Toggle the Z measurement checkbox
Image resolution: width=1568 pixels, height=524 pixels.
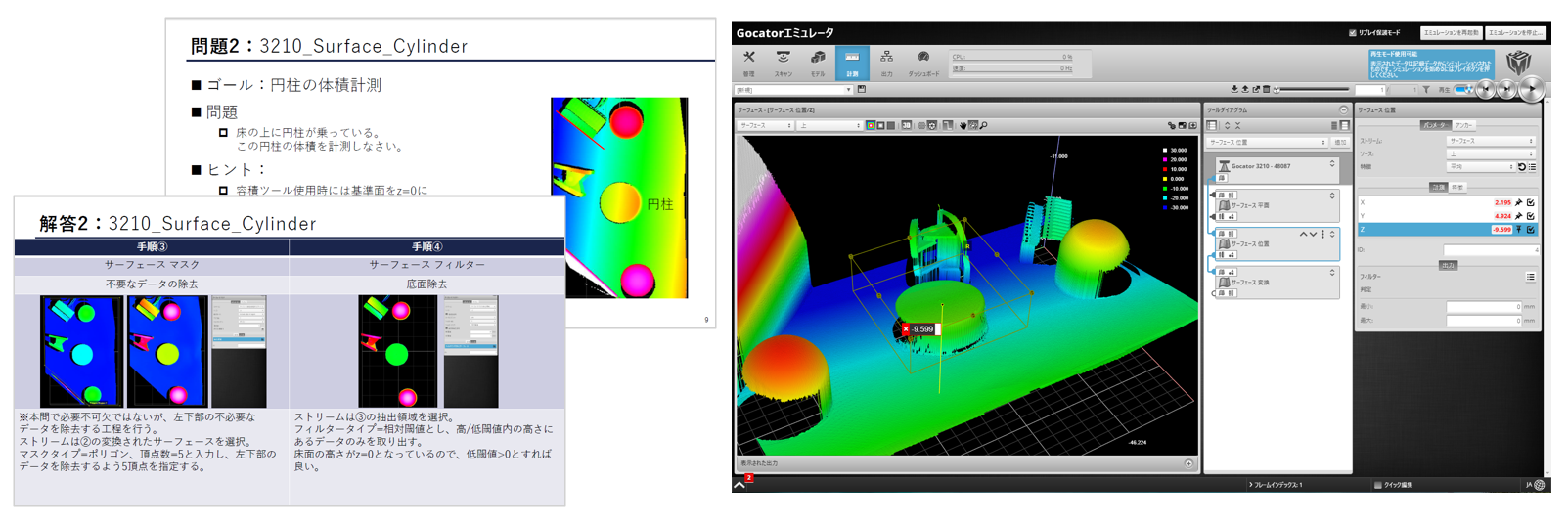coord(1531,230)
